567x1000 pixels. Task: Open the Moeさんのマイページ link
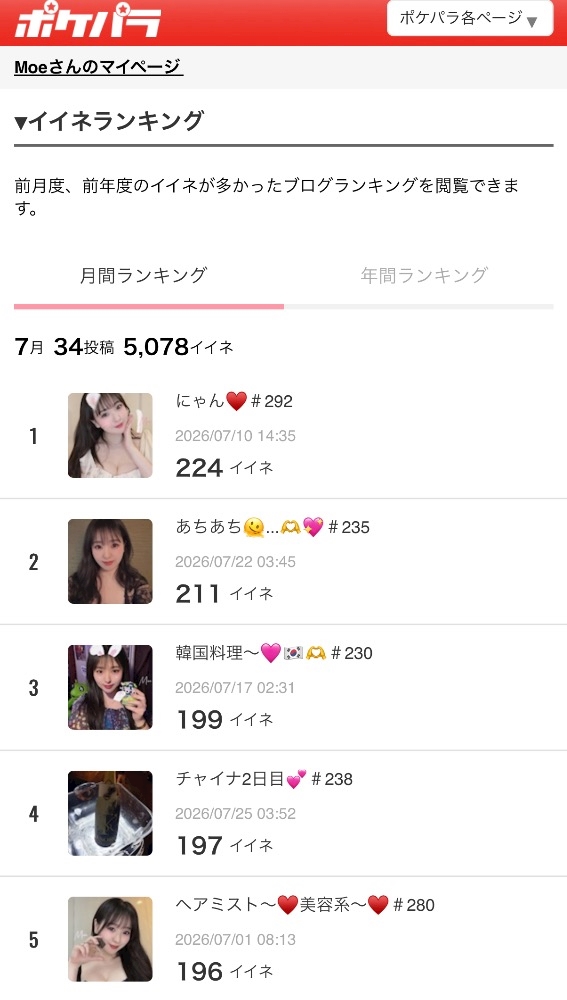click(x=98, y=66)
